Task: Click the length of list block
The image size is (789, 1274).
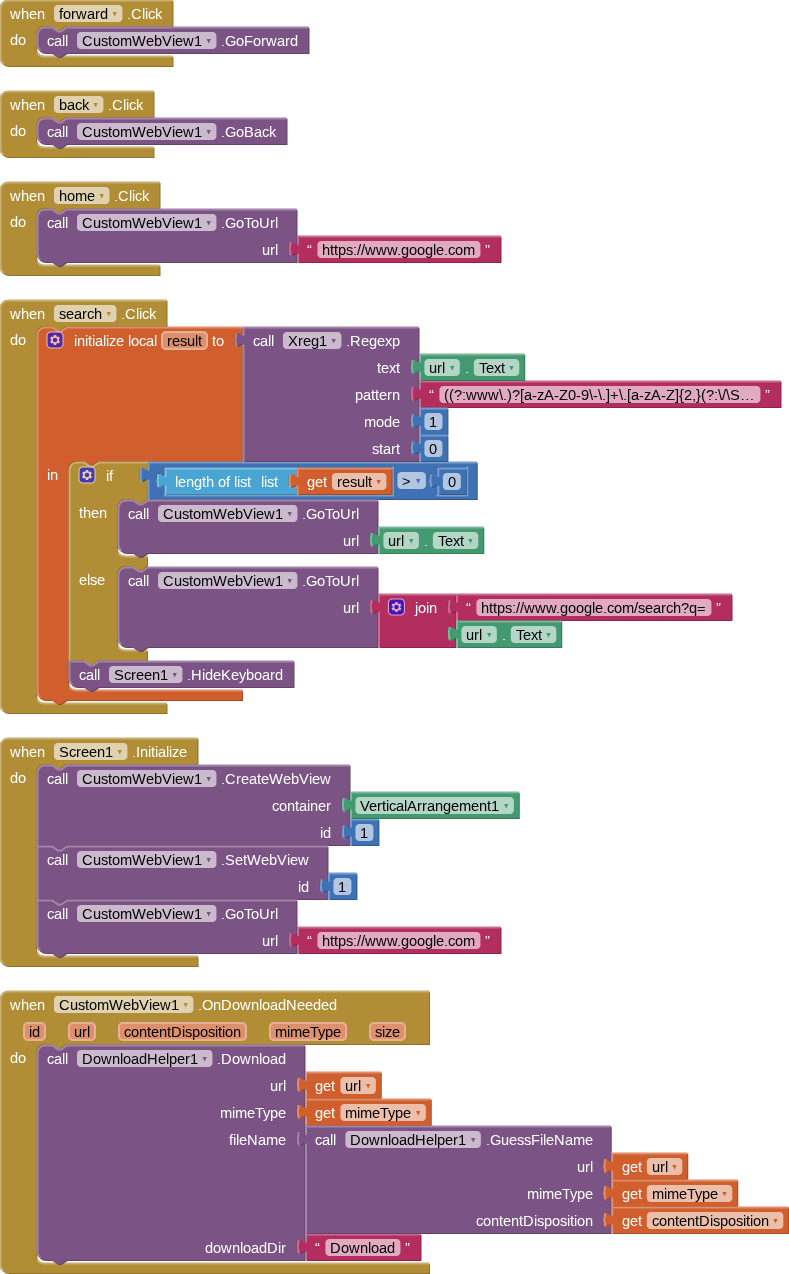Action: pos(212,482)
